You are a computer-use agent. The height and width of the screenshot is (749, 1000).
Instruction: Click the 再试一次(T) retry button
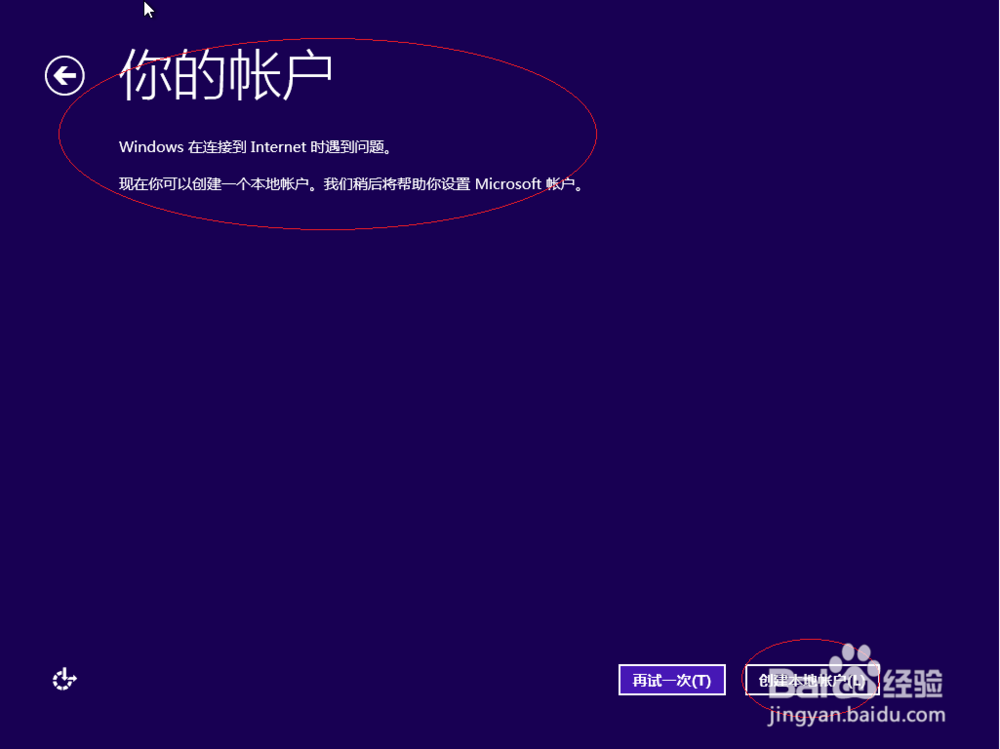(672, 680)
